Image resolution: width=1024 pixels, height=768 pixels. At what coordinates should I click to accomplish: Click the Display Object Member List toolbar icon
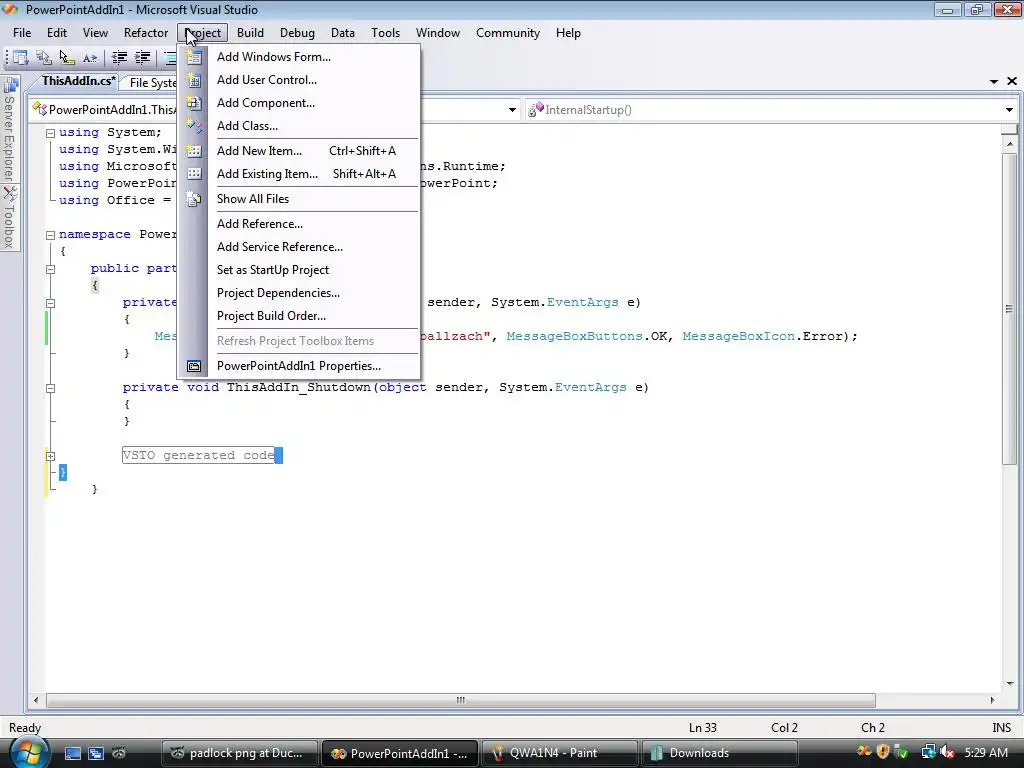click(20, 57)
